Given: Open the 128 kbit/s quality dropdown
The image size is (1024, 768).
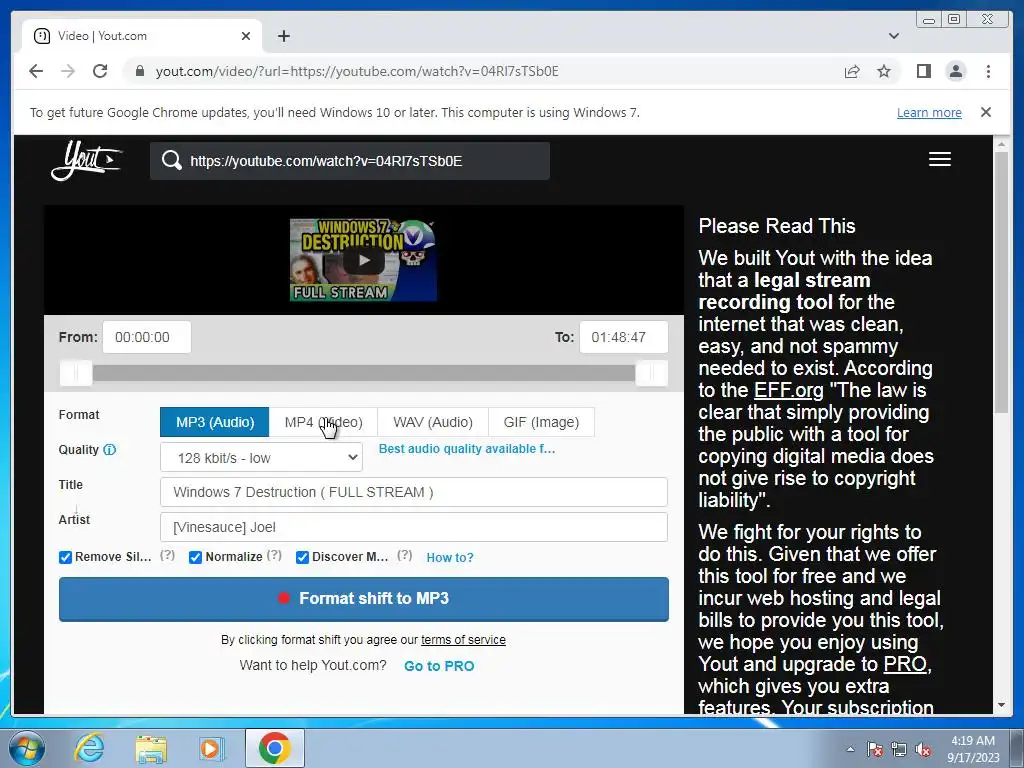Looking at the screenshot, I should click(261, 458).
